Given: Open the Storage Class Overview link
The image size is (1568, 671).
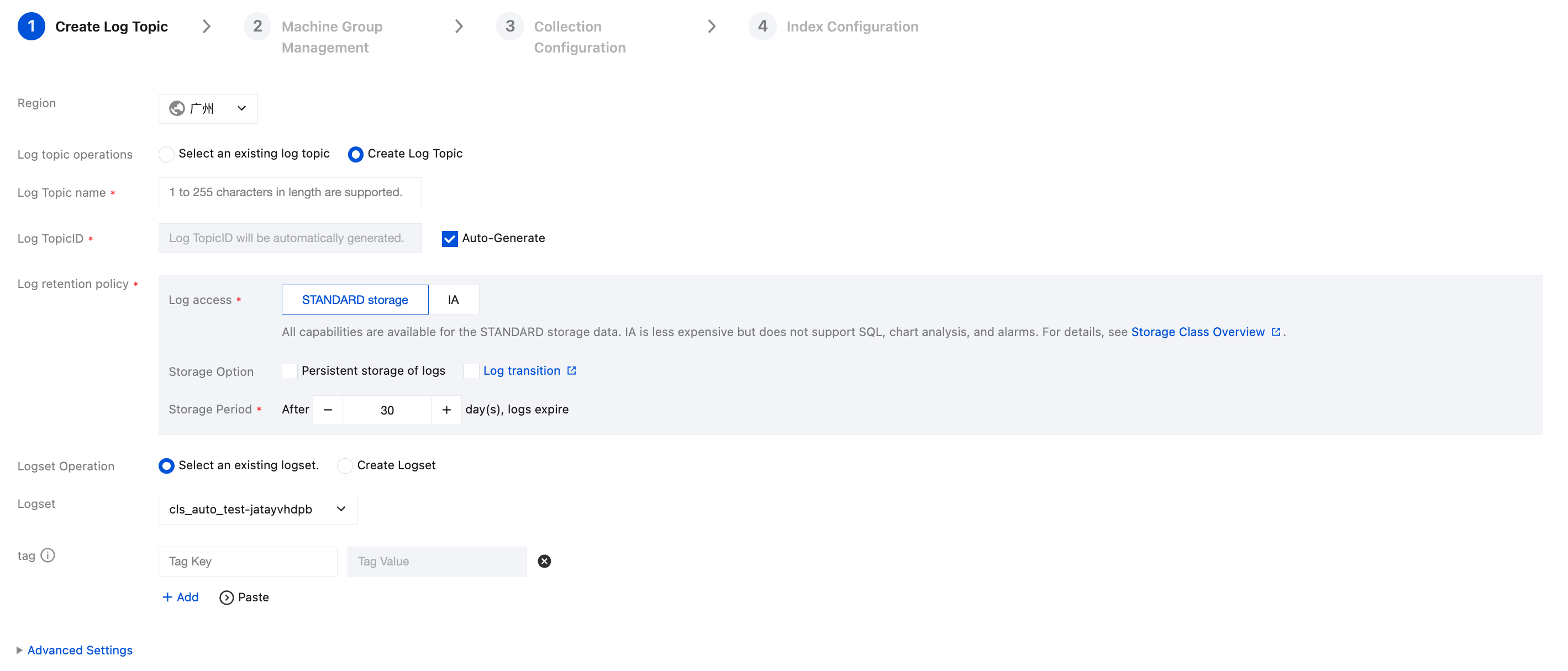Looking at the screenshot, I should point(1197,332).
